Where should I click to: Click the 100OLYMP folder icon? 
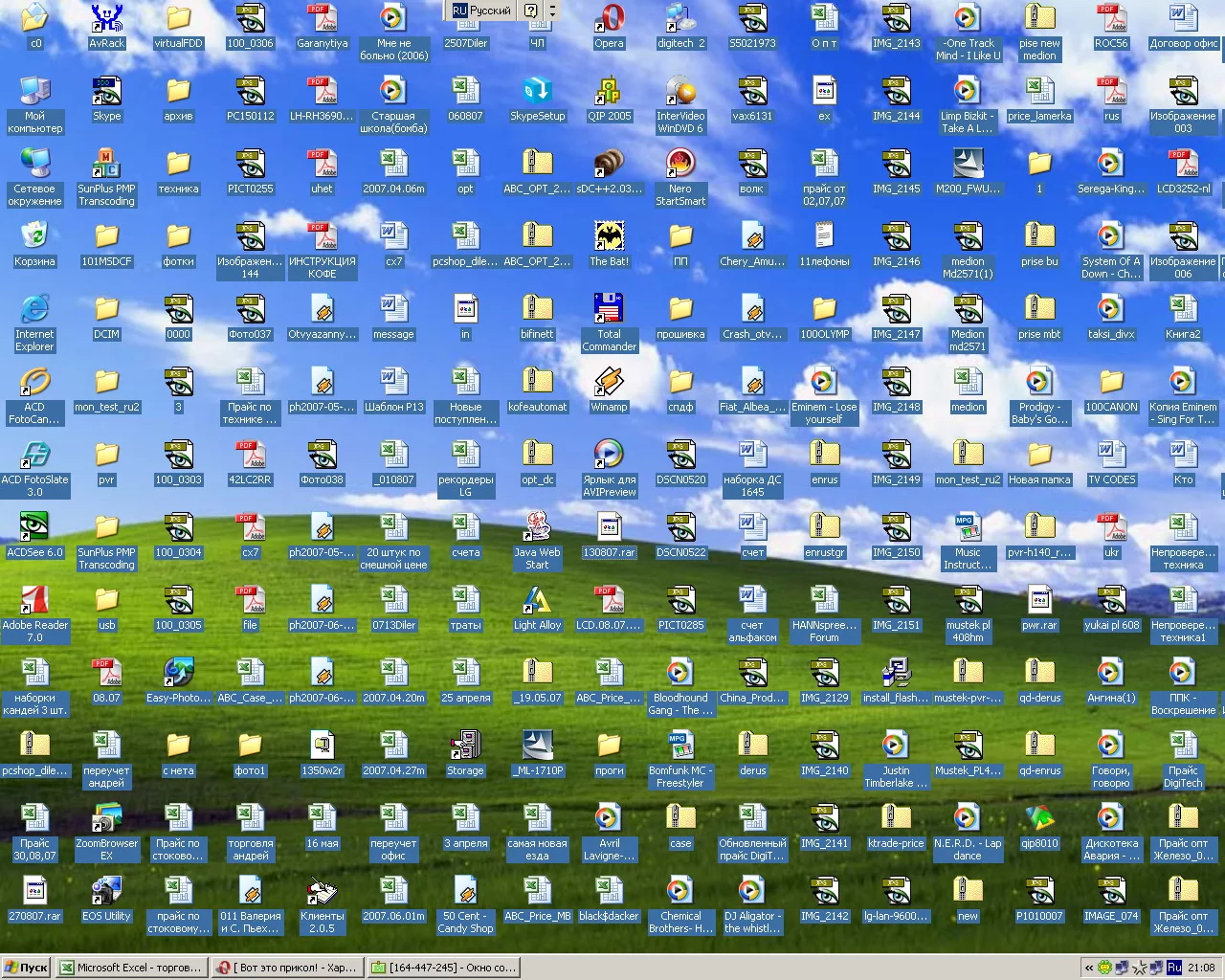[x=824, y=316]
